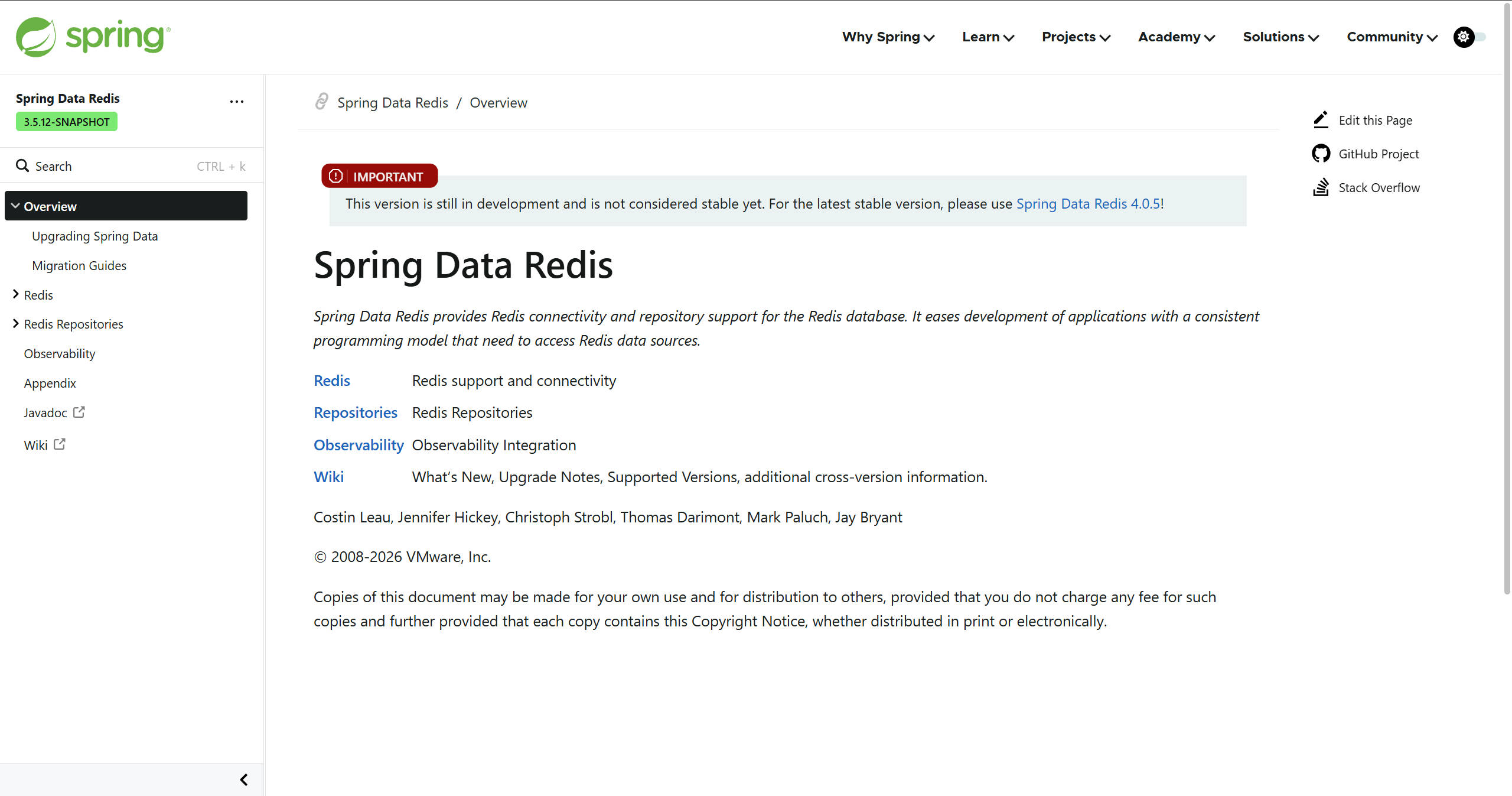Collapse the sidebar with left chevron
Viewport: 1512px width, 796px height.
click(x=244, y=779)
